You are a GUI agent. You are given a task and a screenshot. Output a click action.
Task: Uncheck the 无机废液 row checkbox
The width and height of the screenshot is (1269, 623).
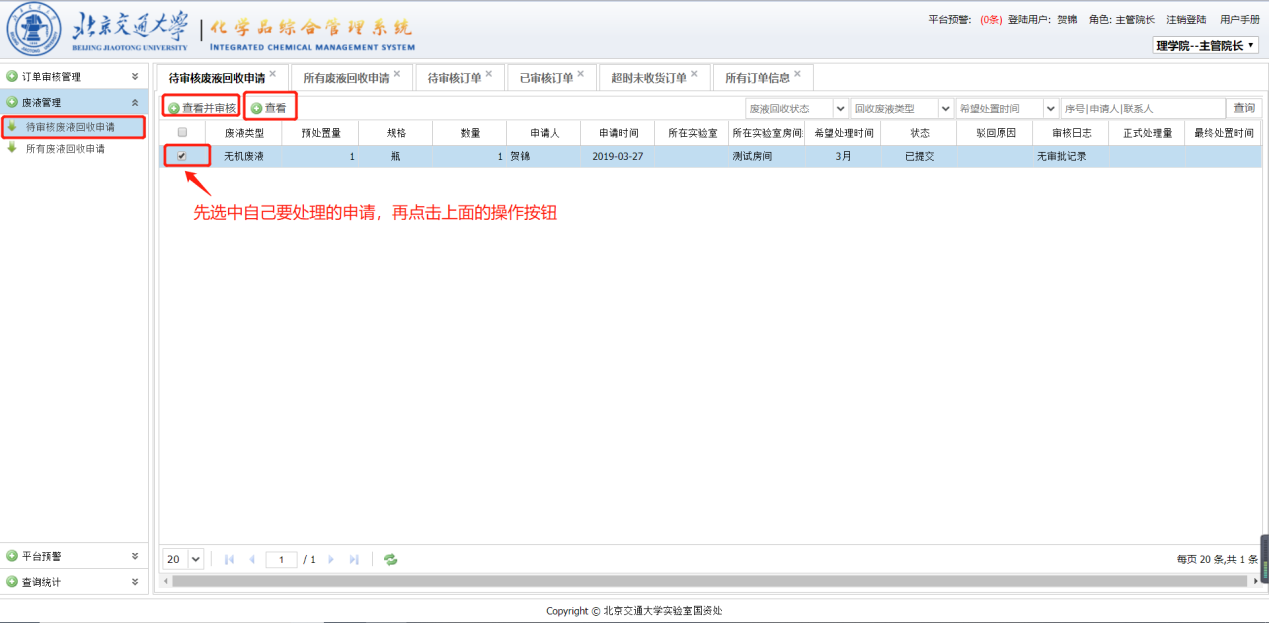182,156
